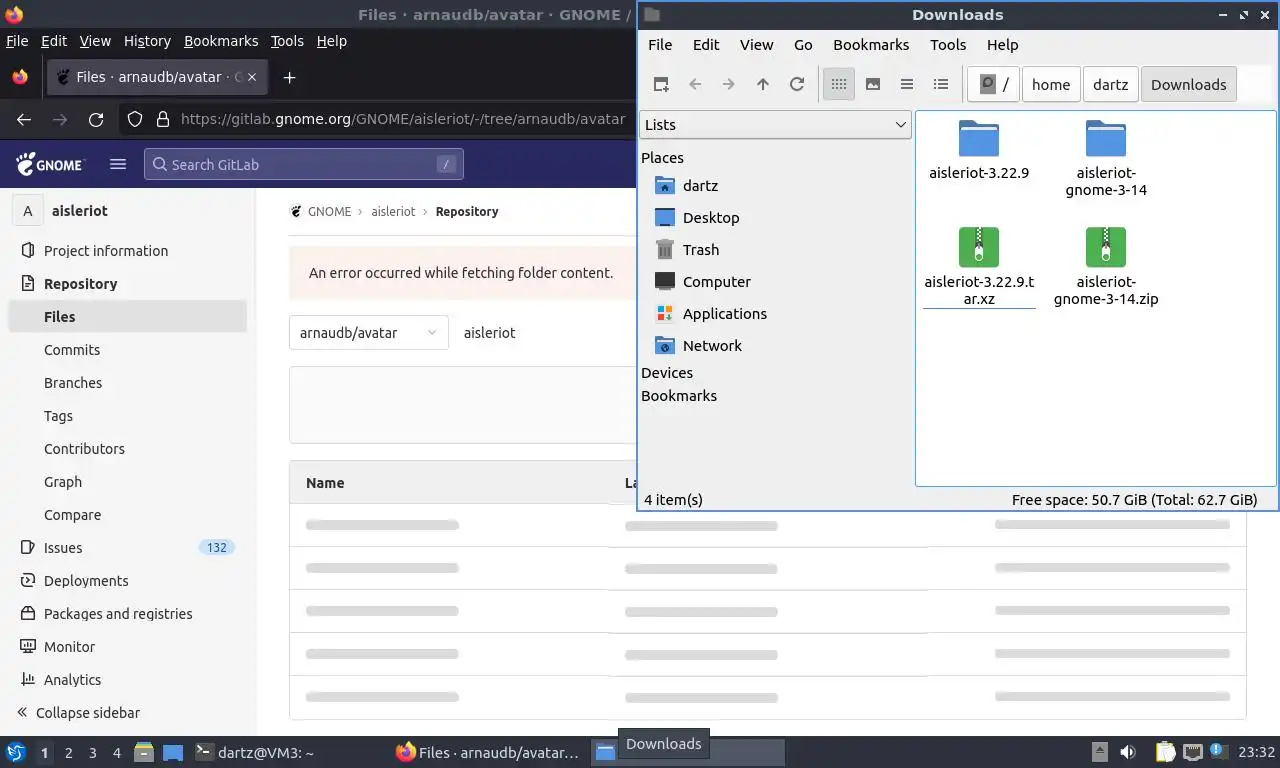The height and width of the screenshot is (768, 1280).
Task: Click the volume icon in the system tray
Action: (x=1128, y=752)
